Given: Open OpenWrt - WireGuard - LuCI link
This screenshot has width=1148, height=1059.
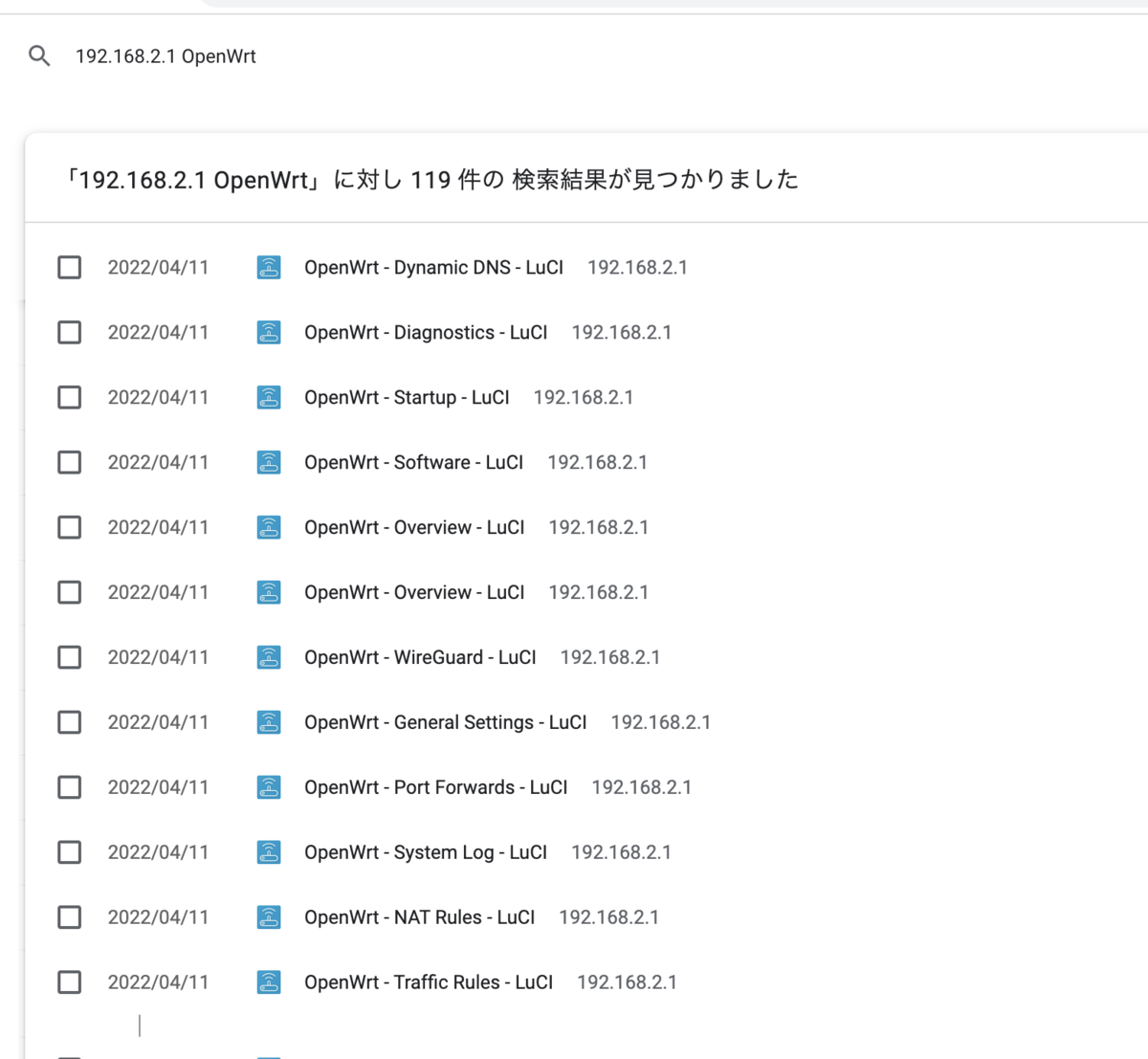Looking at the screenshot, I should click(x=420, y=658).
